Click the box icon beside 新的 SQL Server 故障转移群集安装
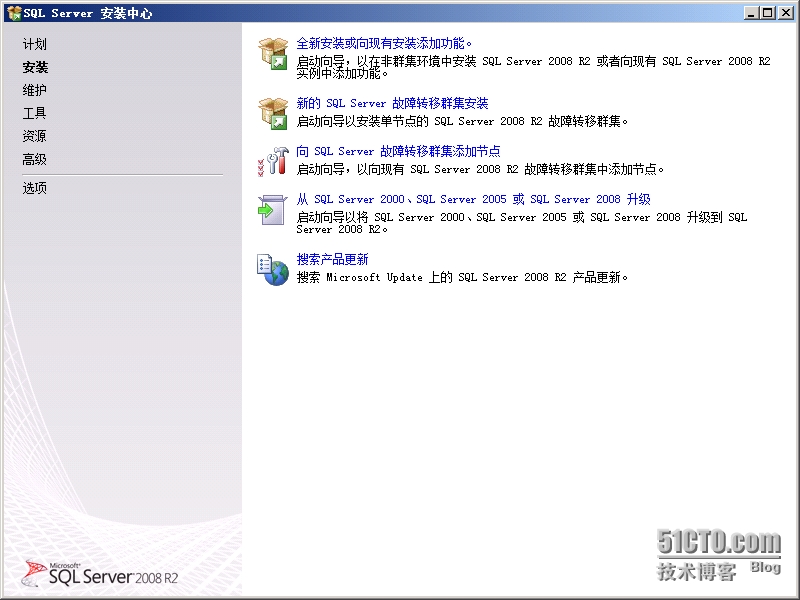The height and width of the screenshot is (600, 800). (273, 113)
